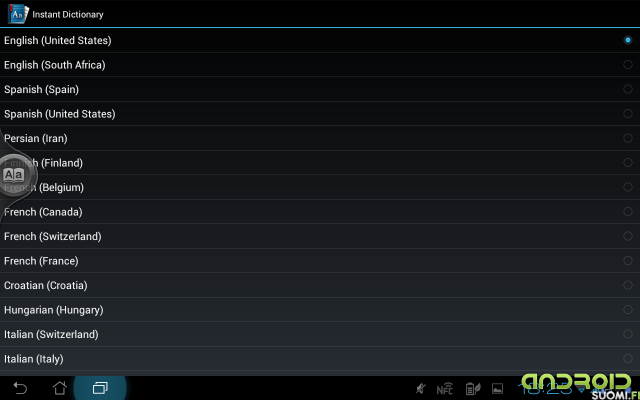Select the English (South Africa) radio button
This screenshot has width=640, height=400.
tap(628, 64)
